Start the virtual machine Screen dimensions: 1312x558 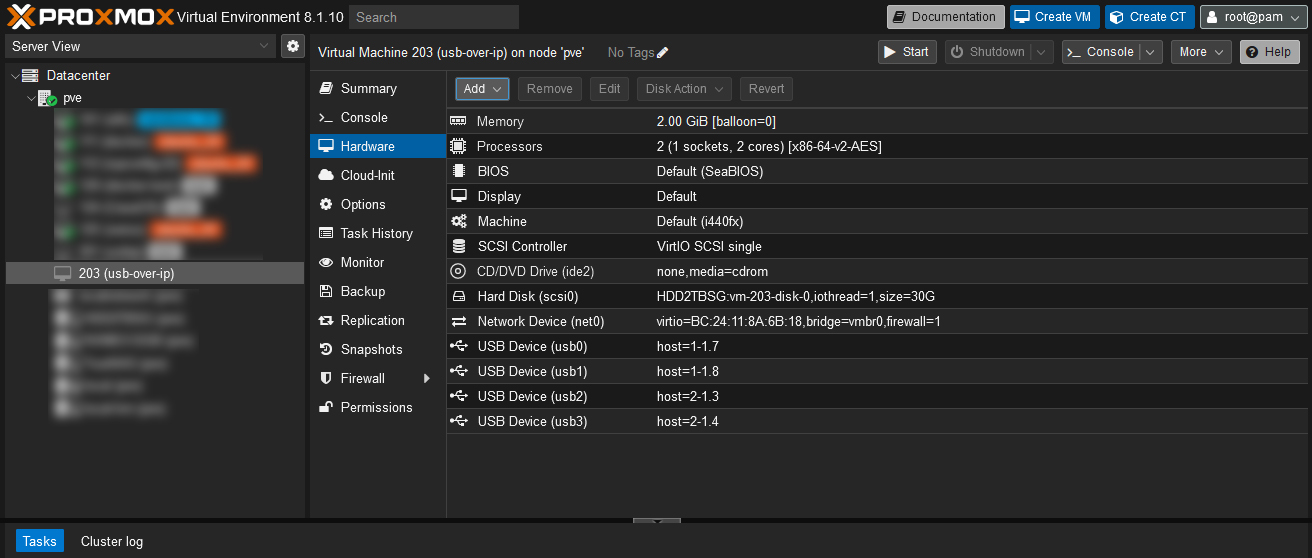click(x=905, y=52)
